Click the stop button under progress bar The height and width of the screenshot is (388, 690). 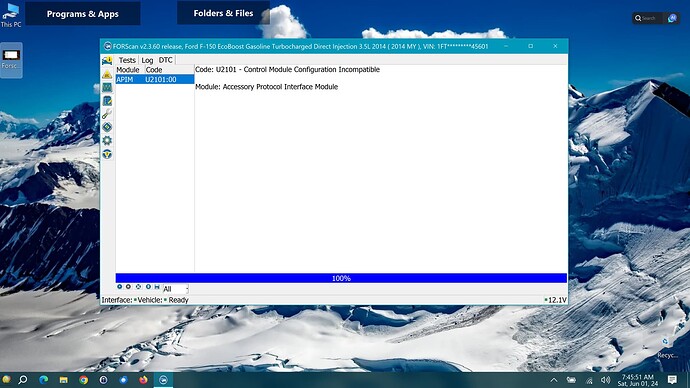(128, 287)
